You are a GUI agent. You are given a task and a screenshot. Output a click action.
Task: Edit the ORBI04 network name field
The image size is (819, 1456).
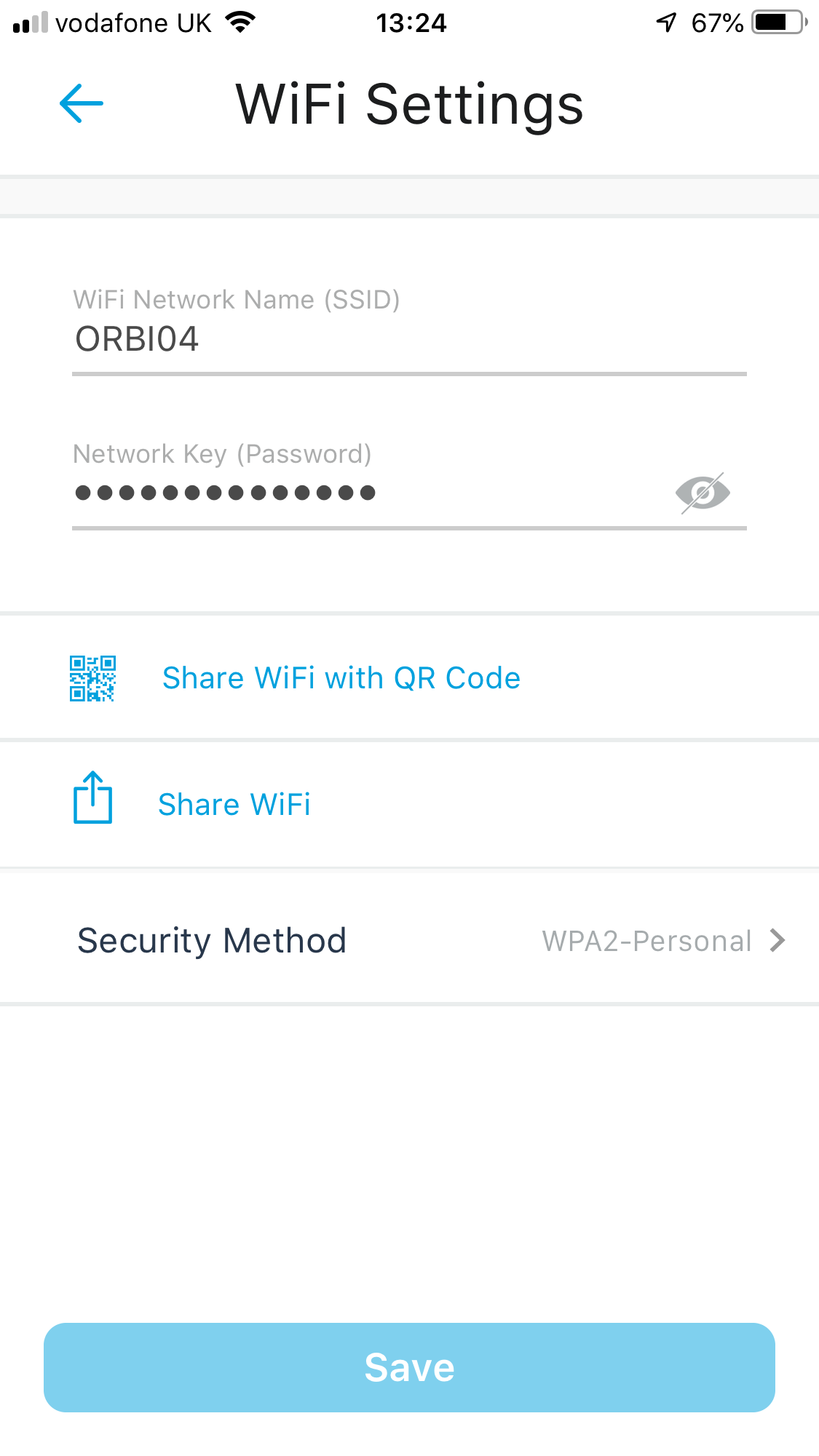408,339
